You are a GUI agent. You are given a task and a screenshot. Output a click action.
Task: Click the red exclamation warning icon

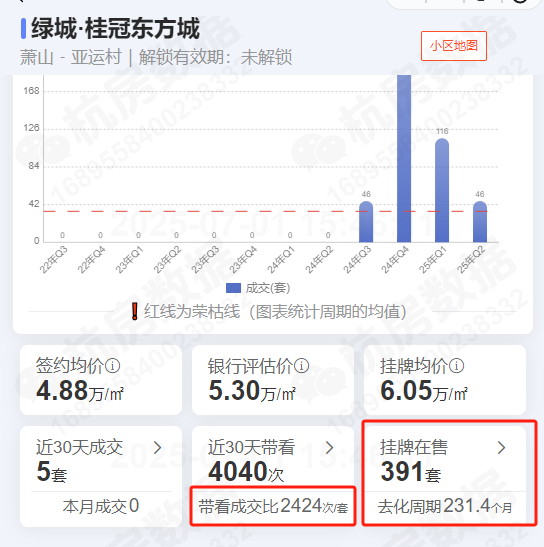coord(135,311)
